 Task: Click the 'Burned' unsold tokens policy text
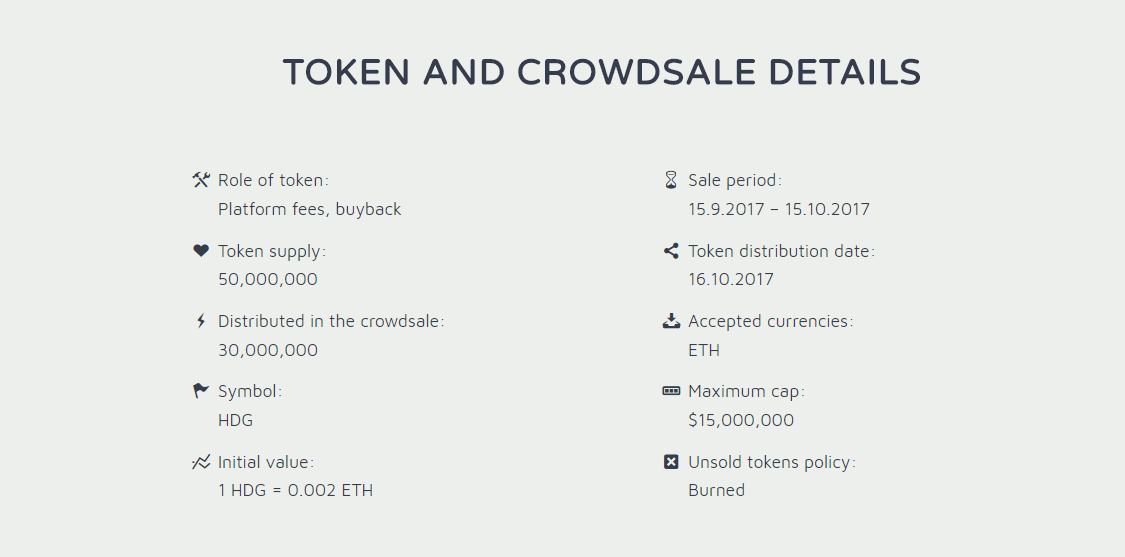click(x=717, y=490)
